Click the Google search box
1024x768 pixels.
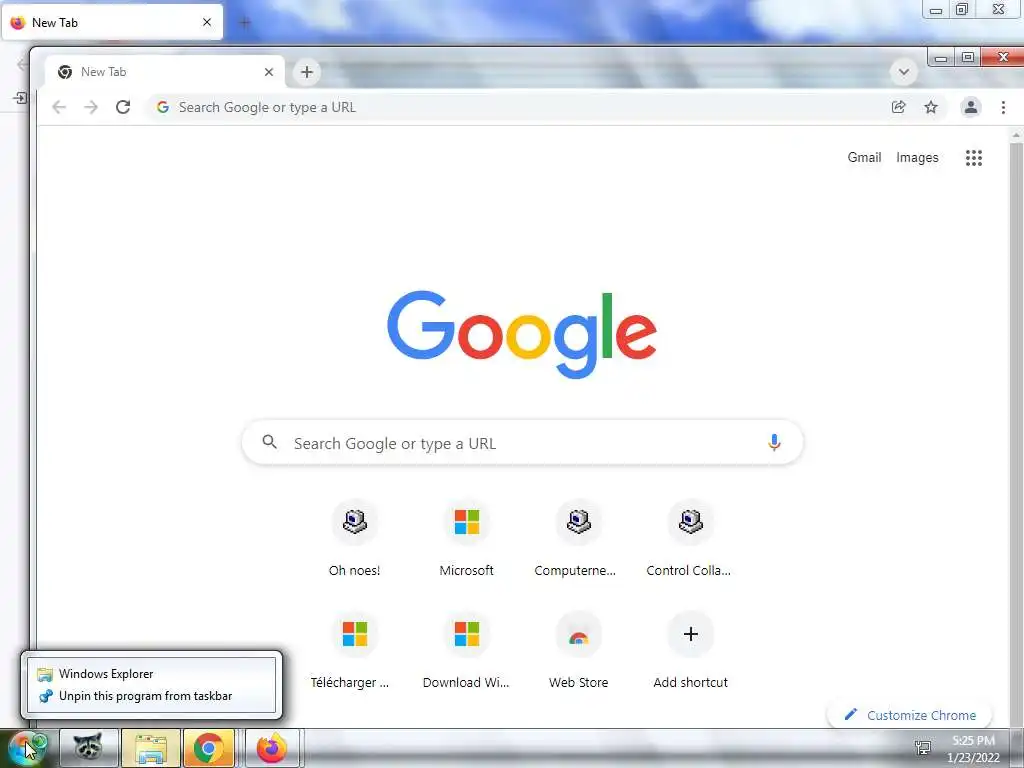click(x=522, y=443)
